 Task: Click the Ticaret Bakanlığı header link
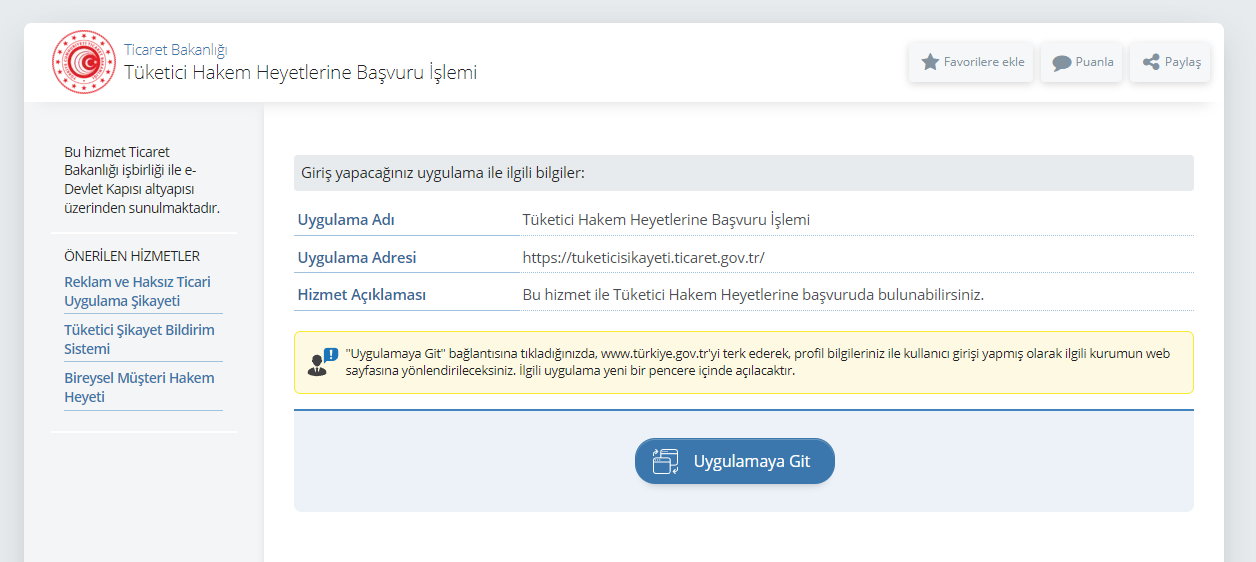[x=176, y=49]
